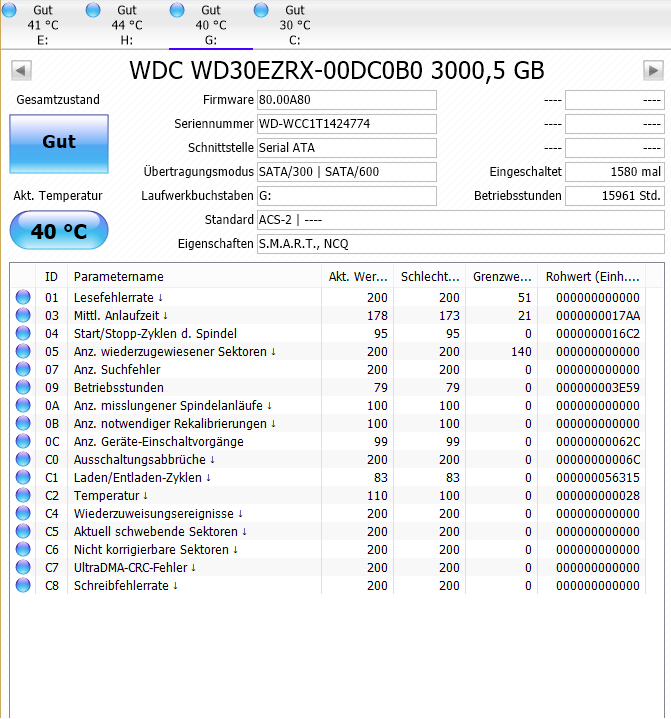Image resolution: width=671 pixels, height=719 pixels.
Task: Click the 40 °C temperature button
Action: pyautogui.click(x=59, y=231)
